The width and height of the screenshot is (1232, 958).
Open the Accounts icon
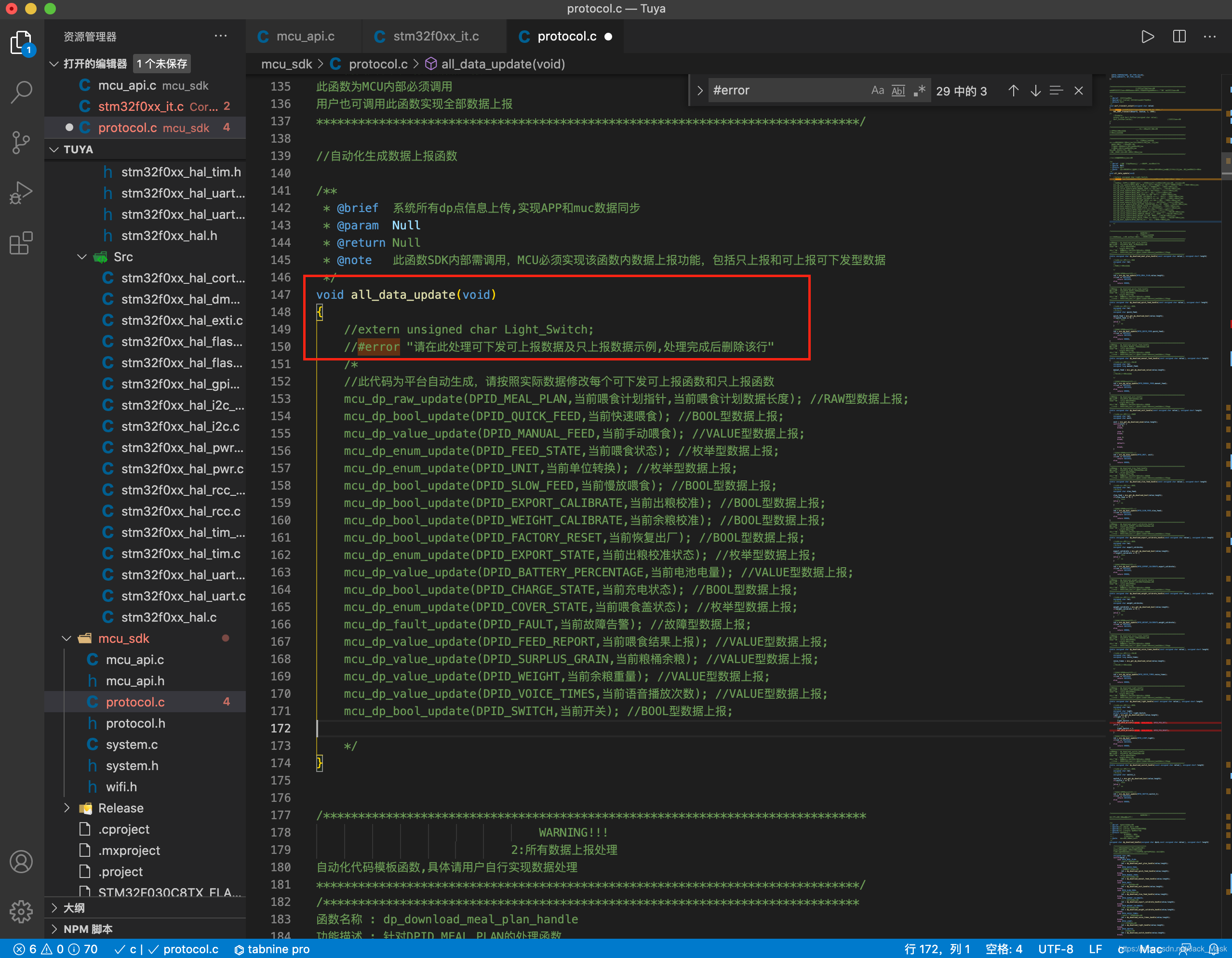click(21, 862)
